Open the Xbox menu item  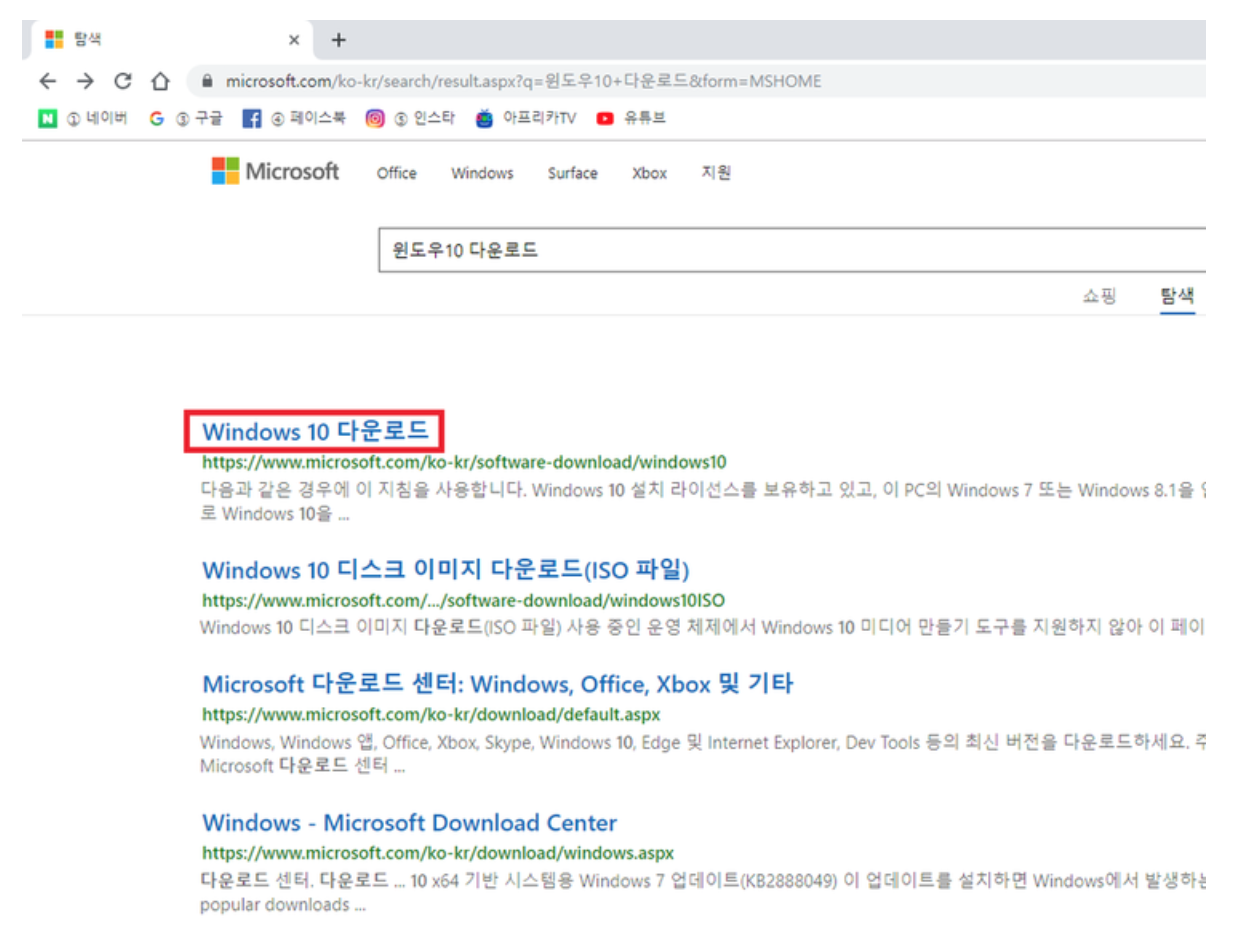(x=649, y=173)
